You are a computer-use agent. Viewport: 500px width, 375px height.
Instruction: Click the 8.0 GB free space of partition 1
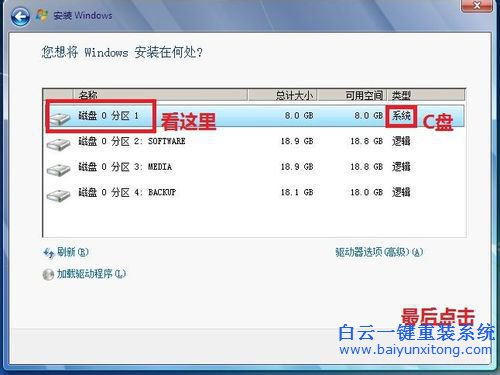pyautogui.click(x=369, y=116)
